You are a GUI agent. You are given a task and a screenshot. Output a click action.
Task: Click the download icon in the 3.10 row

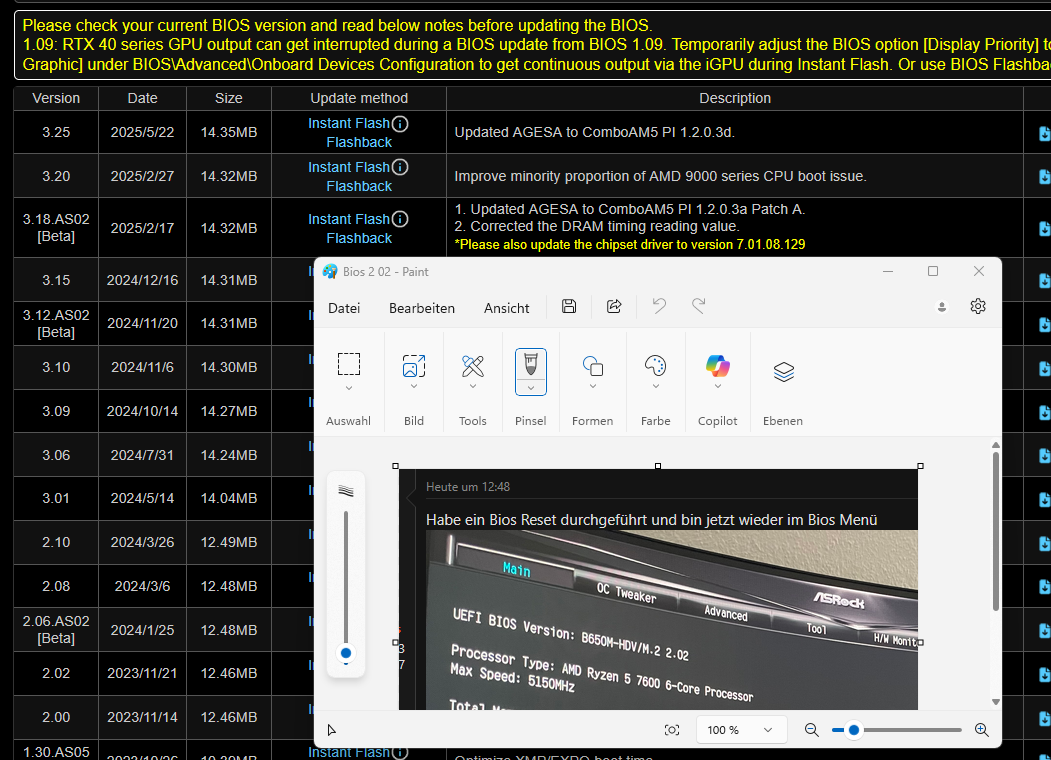[1044, 368]
